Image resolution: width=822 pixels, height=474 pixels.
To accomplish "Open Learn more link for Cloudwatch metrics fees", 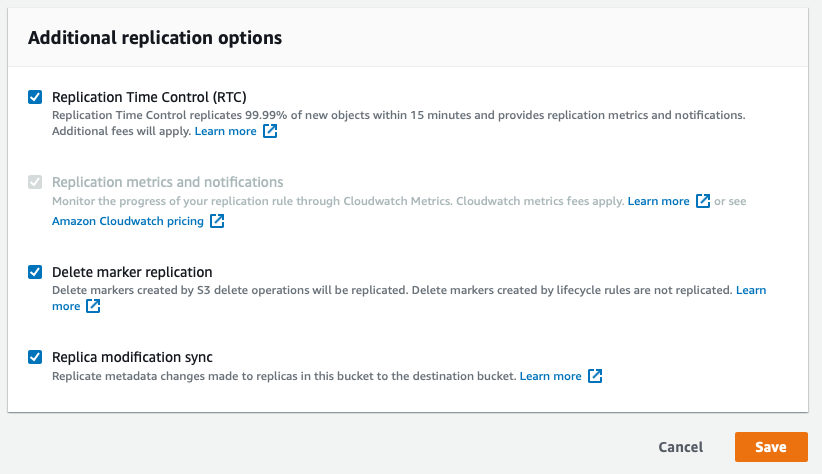I will point(658,201).
